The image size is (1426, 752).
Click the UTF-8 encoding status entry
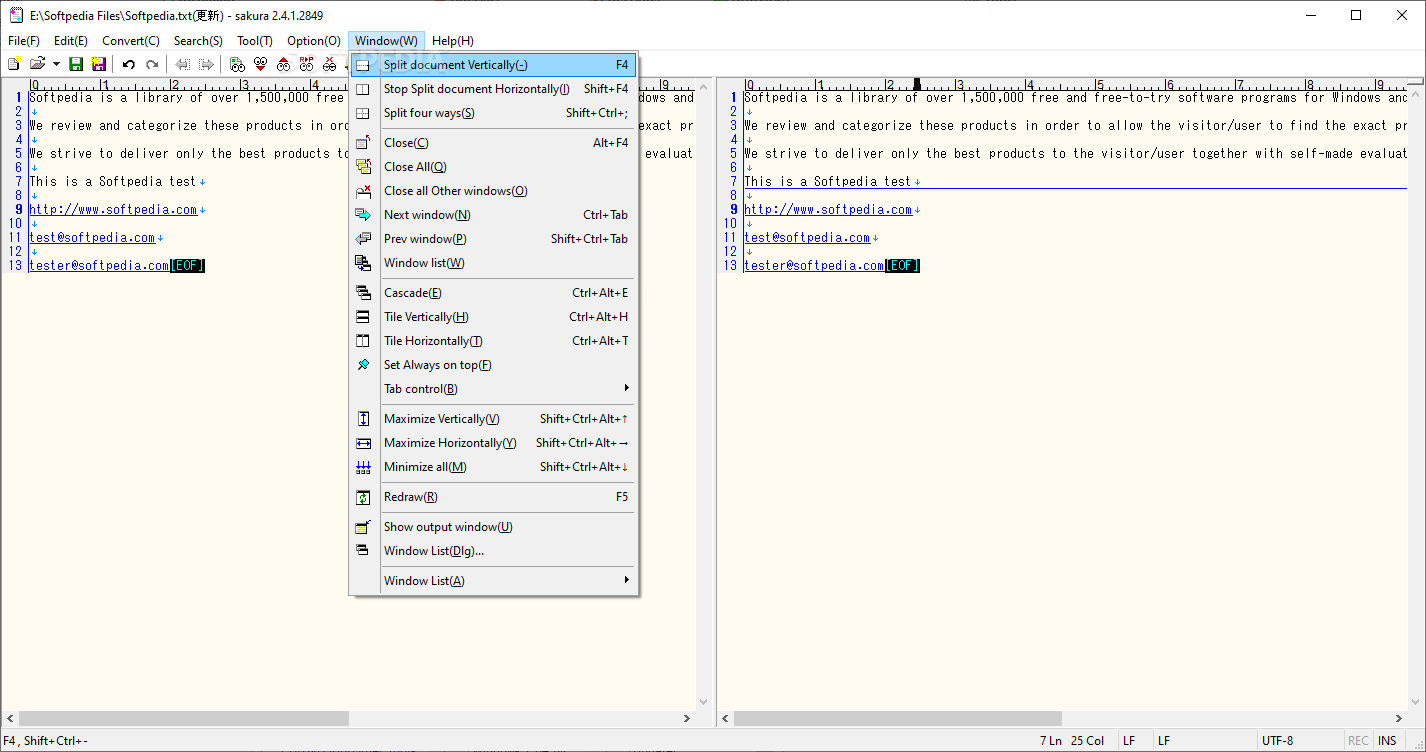click(1278, 741)
